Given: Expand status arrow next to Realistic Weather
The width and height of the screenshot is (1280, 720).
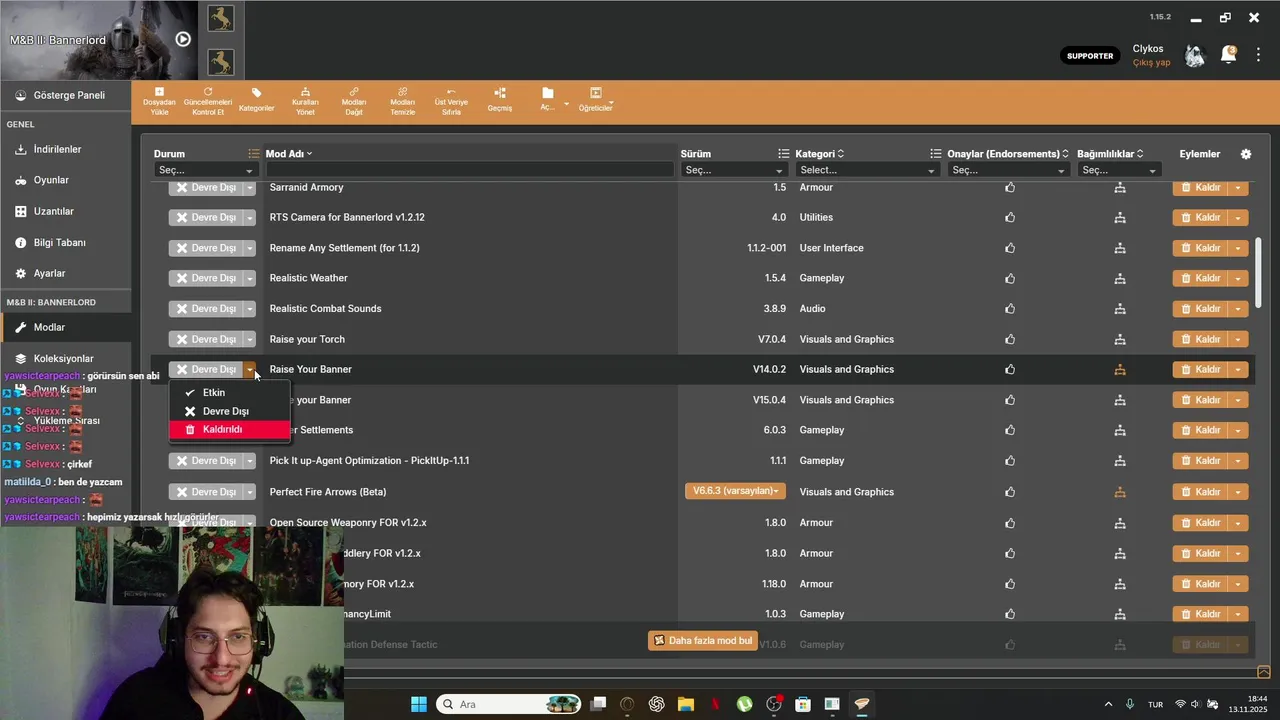Looking at the screenshot, I should 250,278.
